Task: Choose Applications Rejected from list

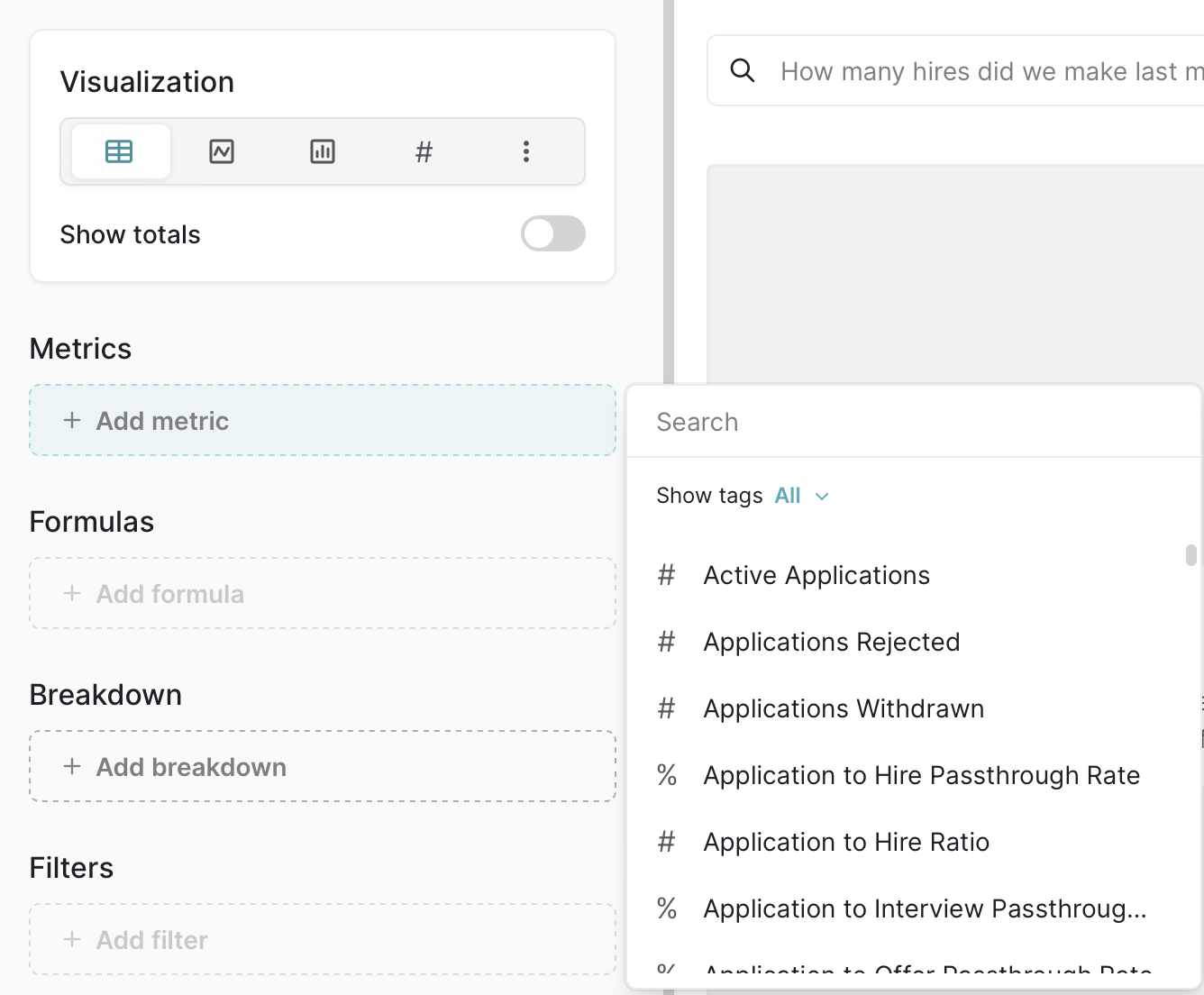Action: point(831,642)
